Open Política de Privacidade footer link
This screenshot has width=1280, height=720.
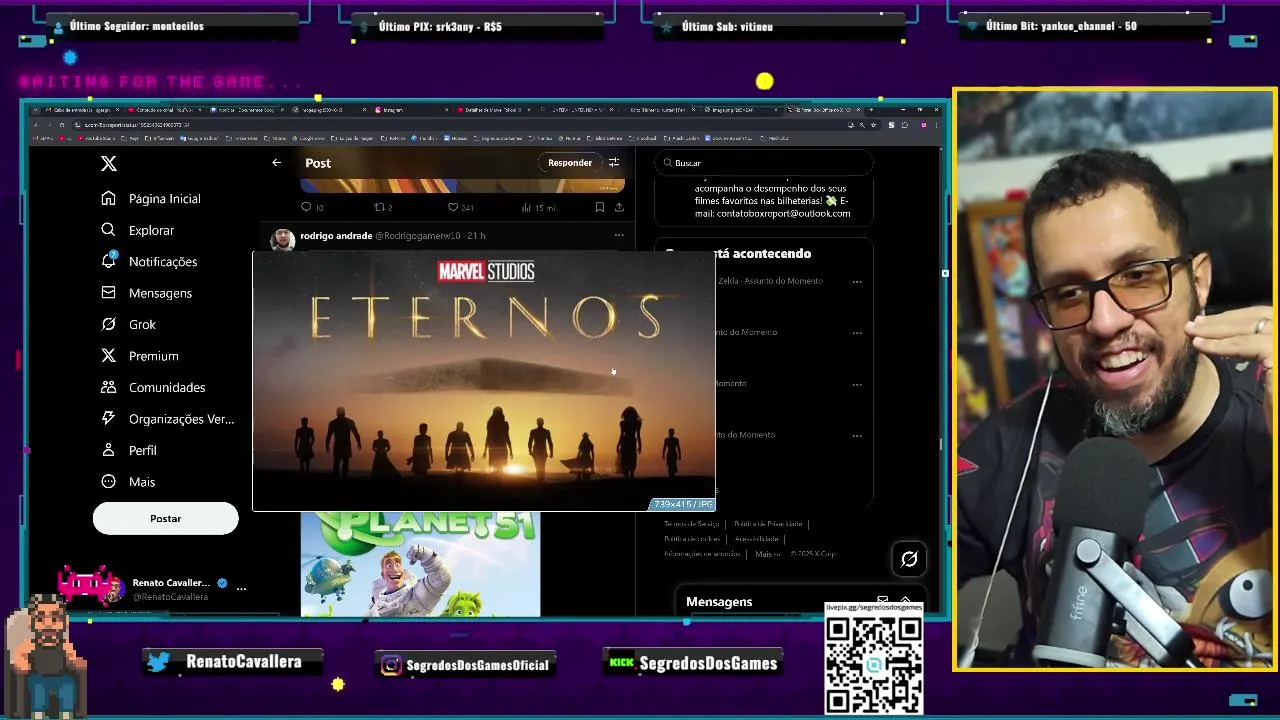(x=768, y=524)
